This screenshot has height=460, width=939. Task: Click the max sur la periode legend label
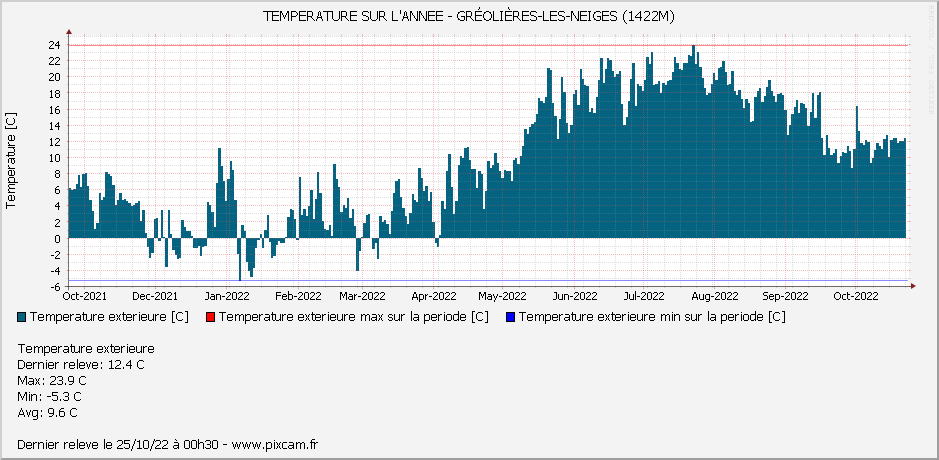pos(354,317)
